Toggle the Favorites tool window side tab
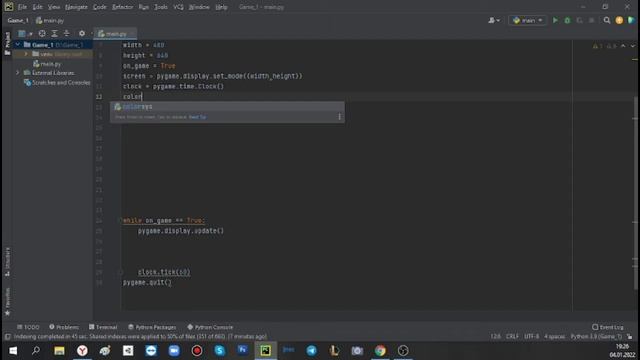The height and width of the screenshot is (360, 640). [x=7, y=302]
